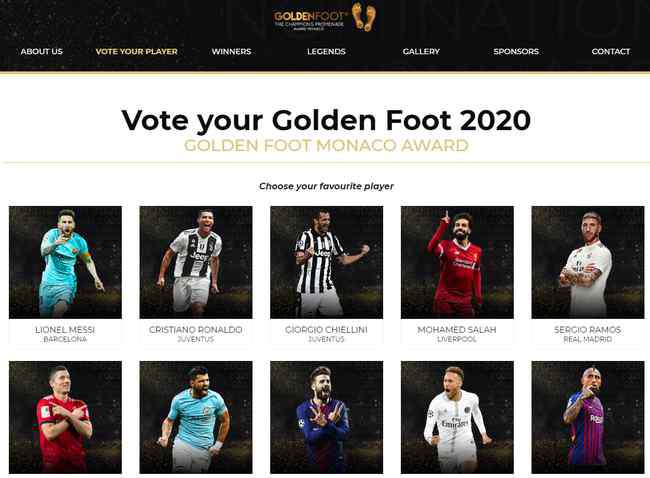Click the Lionel Messi name label
The image size is (650, 478).
coord(65,330)
